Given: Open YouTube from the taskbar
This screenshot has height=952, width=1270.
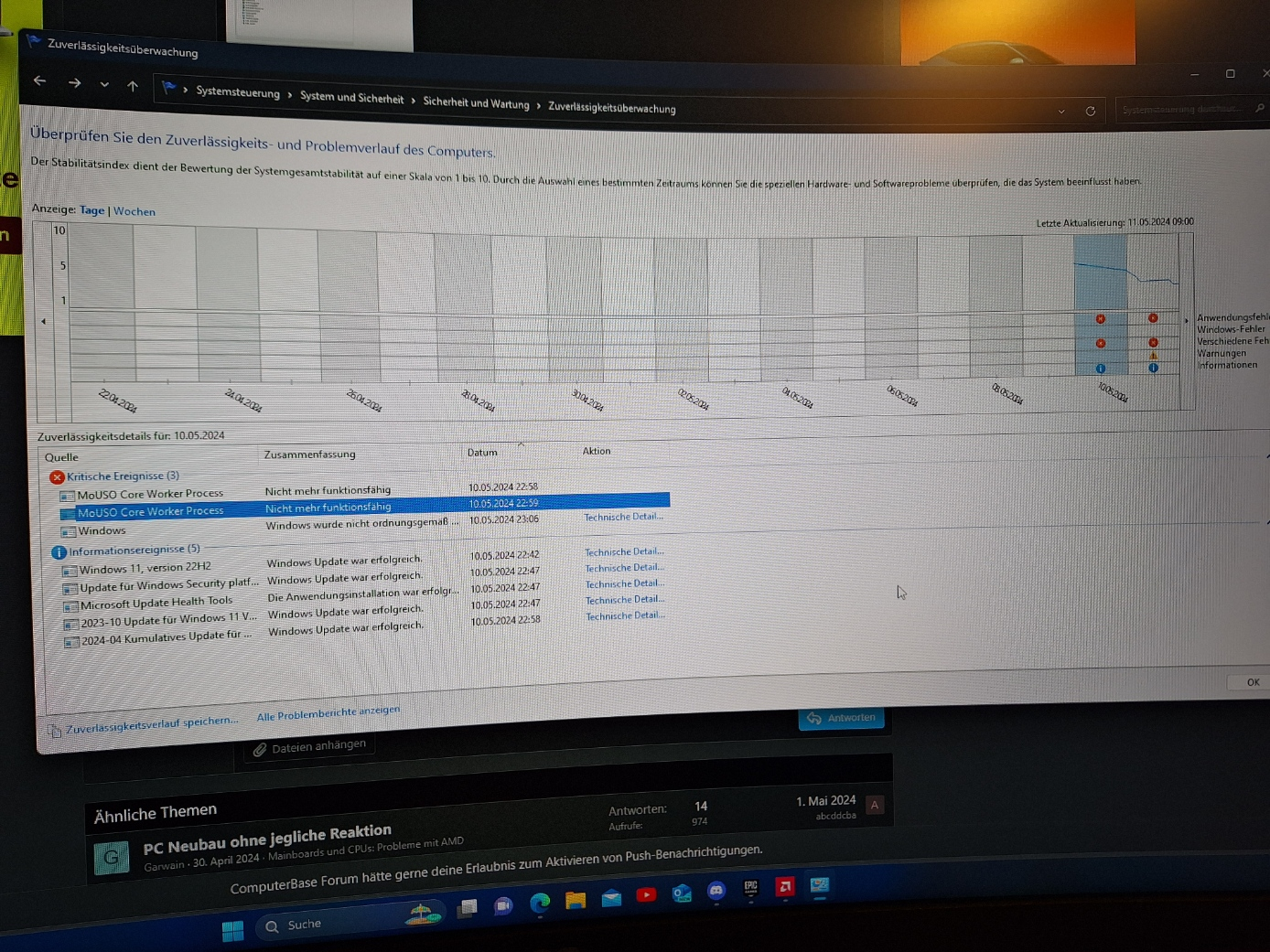Looking at the screenshot, I should pos(646,895).
